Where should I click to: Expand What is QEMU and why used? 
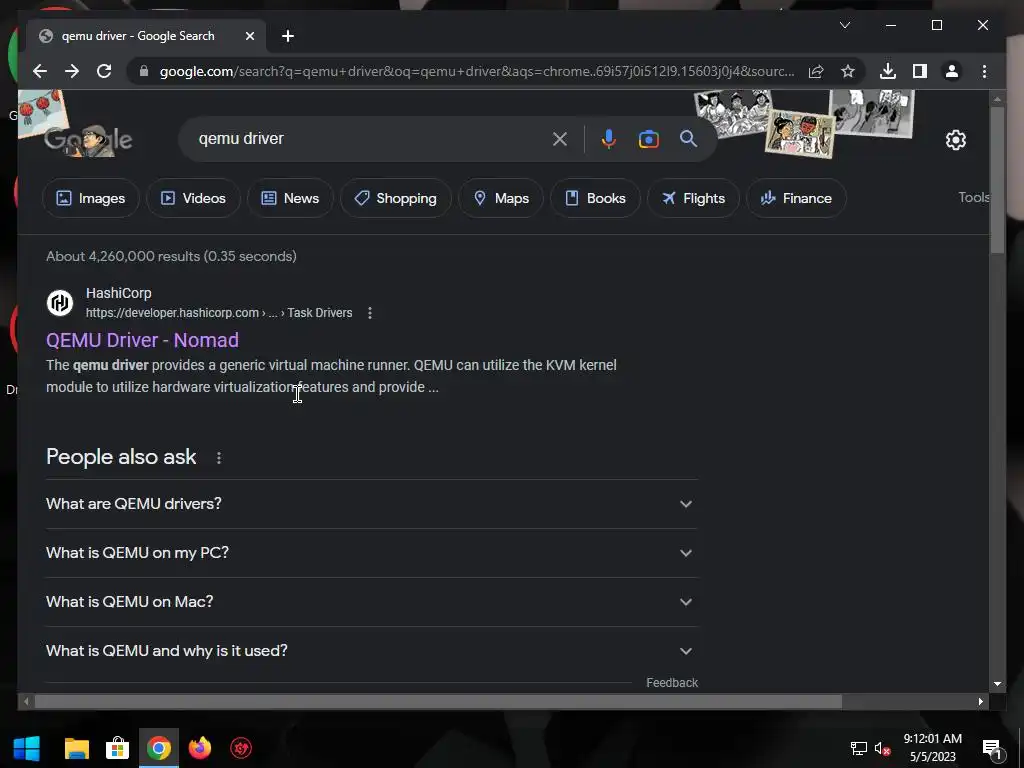372,650
